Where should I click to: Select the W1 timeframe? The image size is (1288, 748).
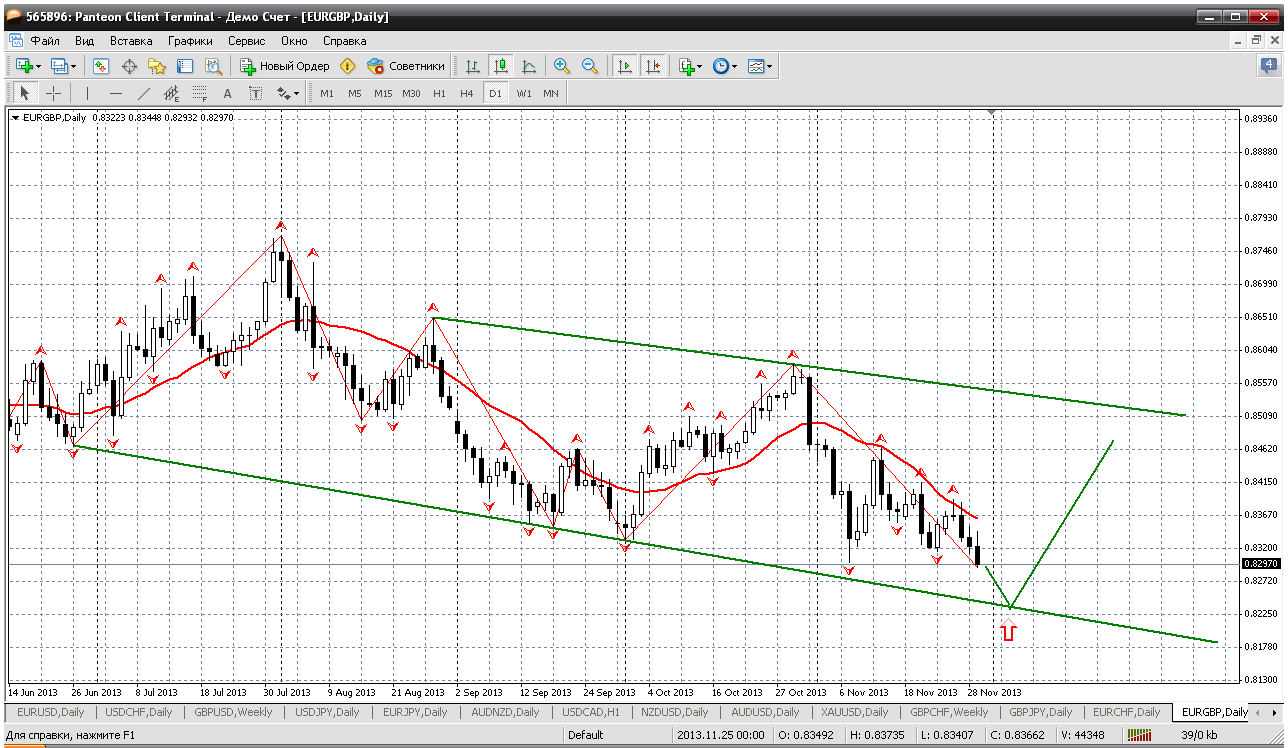tap(524, 93)
